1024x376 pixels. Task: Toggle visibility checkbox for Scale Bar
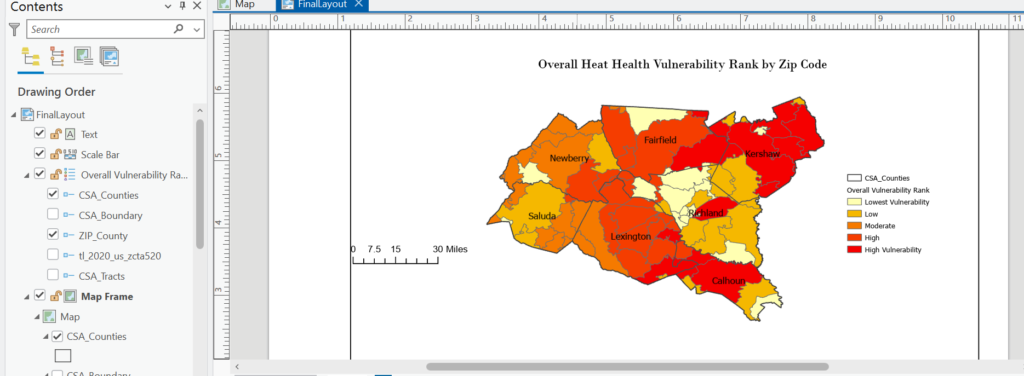point(39,153)
